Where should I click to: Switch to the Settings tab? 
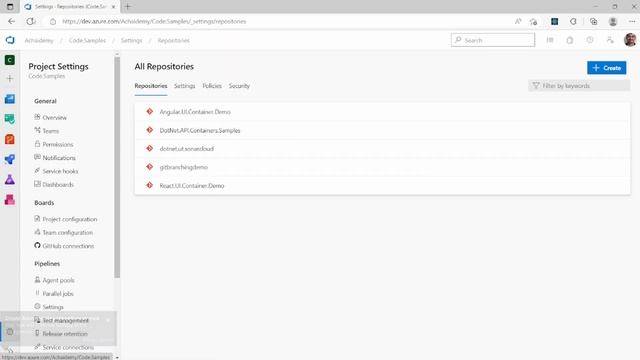click(184, 86)
